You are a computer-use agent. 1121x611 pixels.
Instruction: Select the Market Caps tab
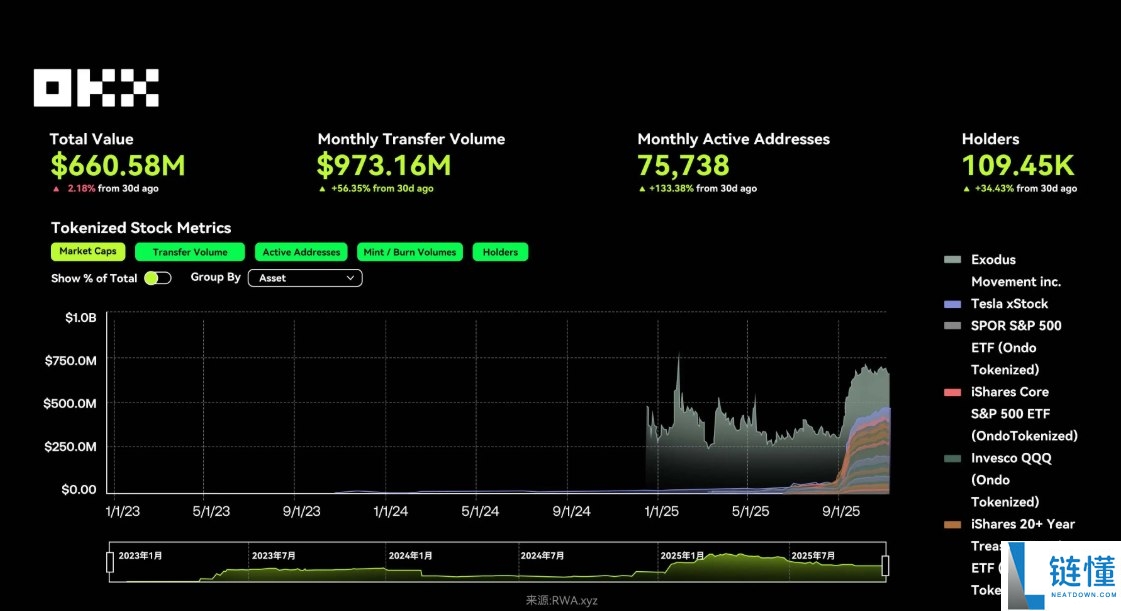click(x=88, y=252)
